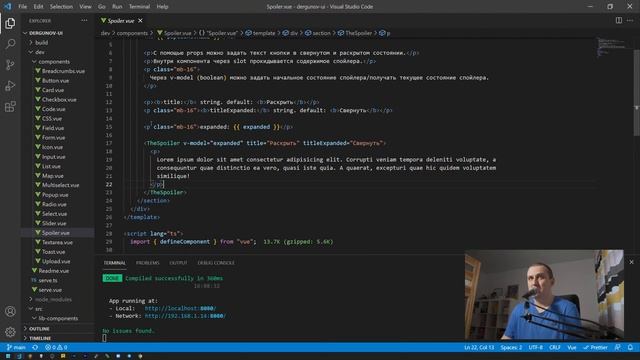Click the Windows Start button
This screenshot has height=360, width=640.
click(x=8, y=356)
